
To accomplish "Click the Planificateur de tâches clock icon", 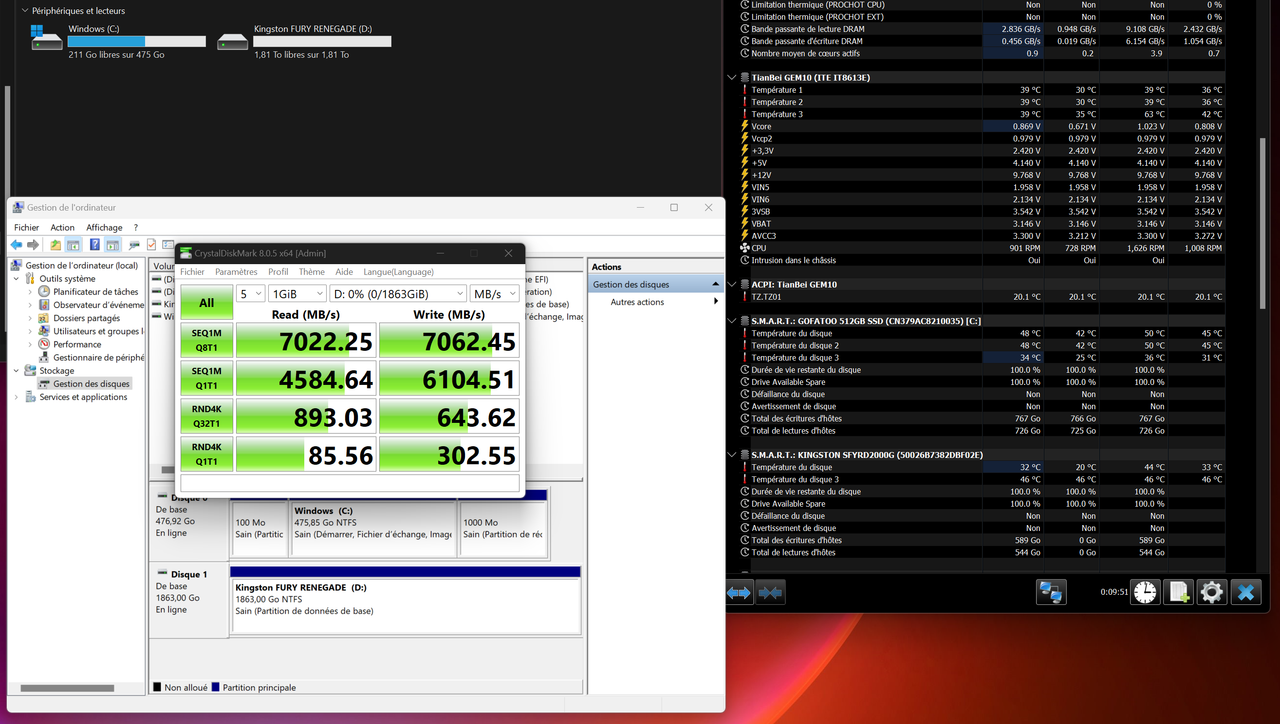I will click(44, 292).
